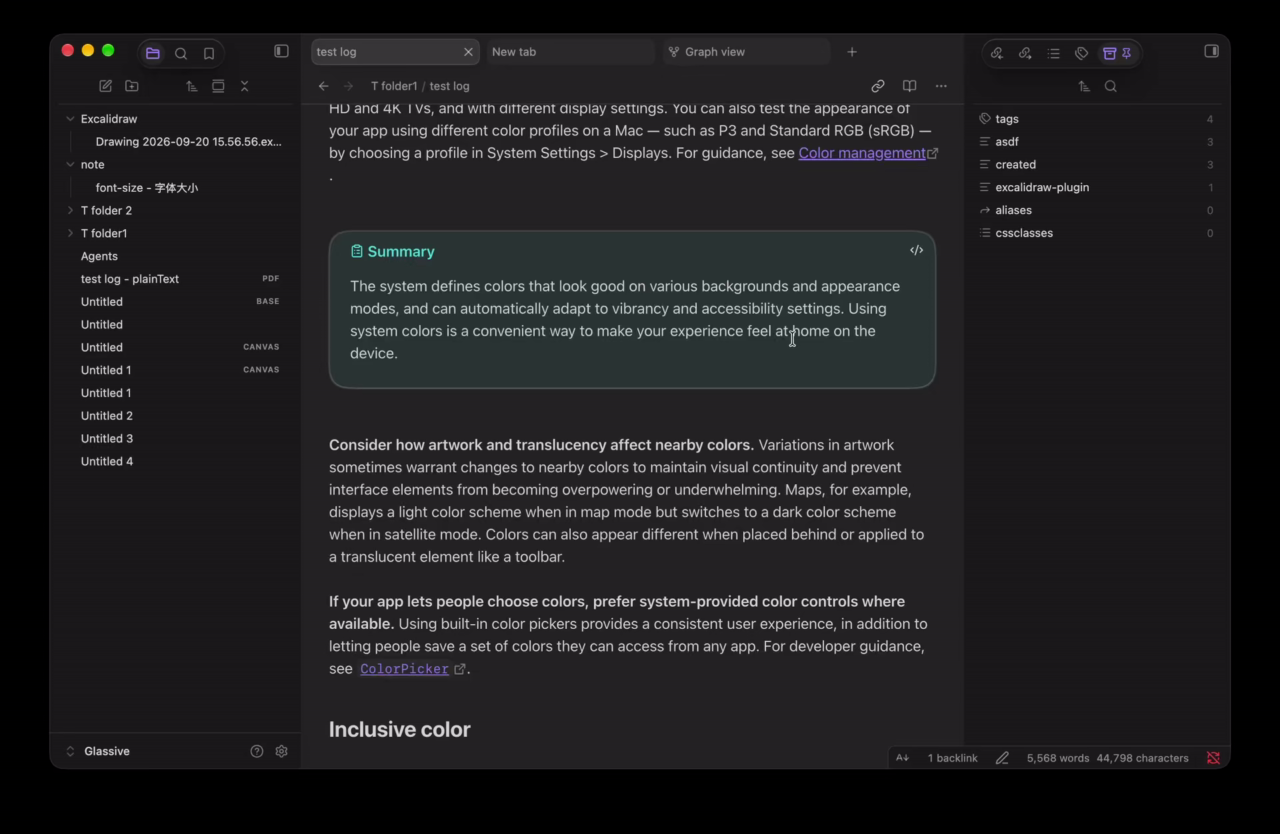Open the backlinks pane

coord(997,53)
